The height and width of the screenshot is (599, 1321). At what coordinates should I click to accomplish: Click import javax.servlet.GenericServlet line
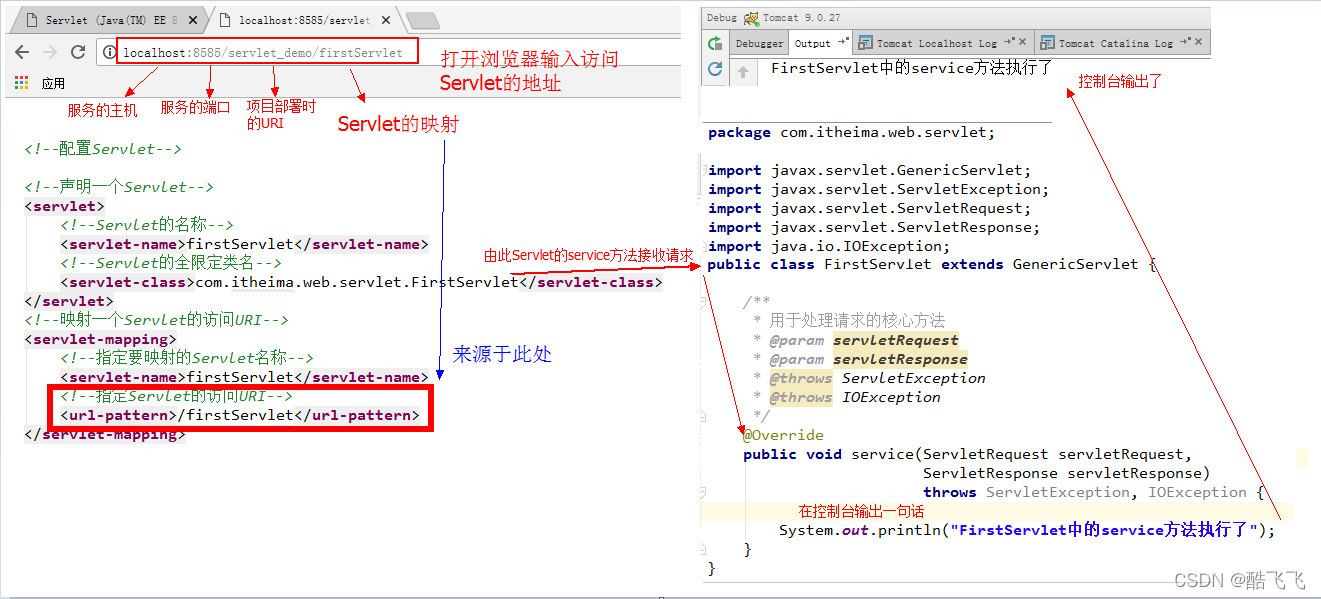(x=869, y=170)
